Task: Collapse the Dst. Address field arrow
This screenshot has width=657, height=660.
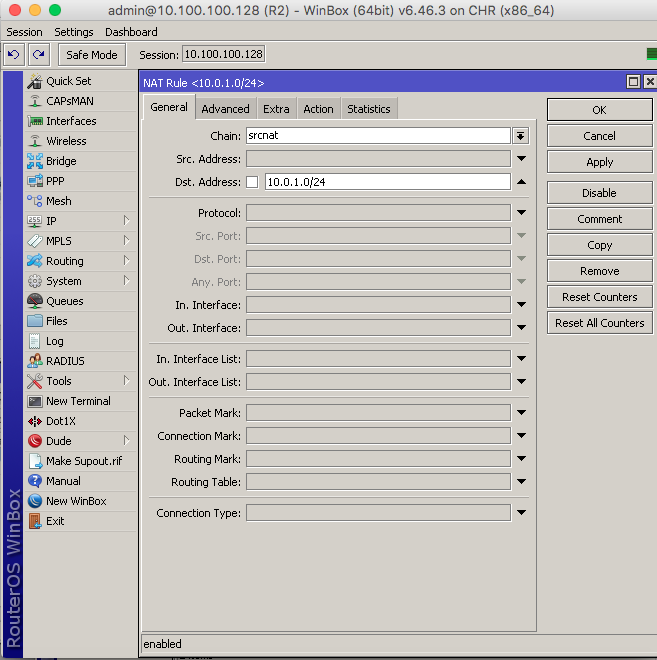Action: 521,182
